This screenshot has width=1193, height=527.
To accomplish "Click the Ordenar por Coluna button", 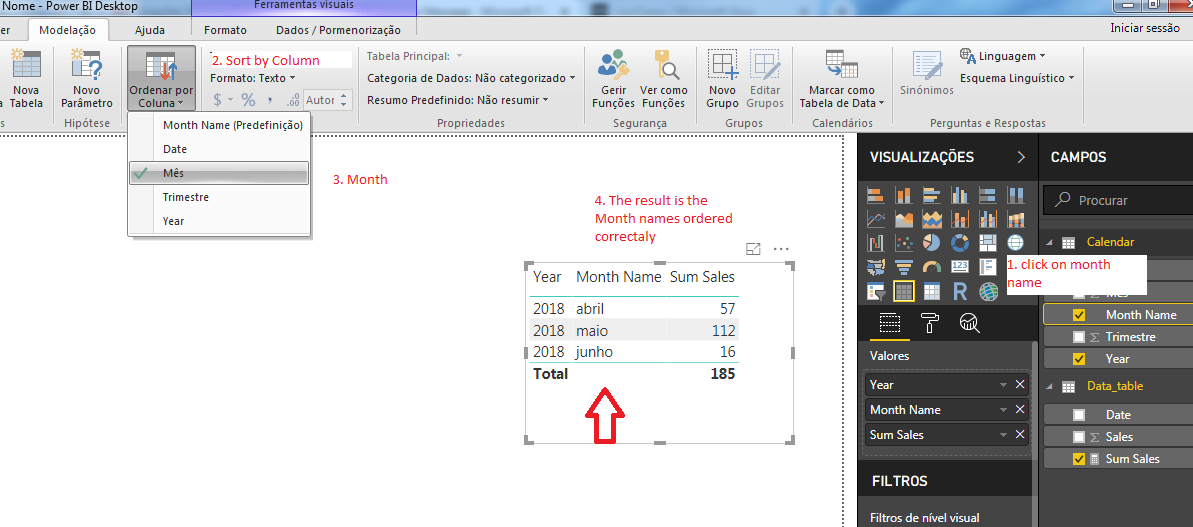I will click(161, 78).
